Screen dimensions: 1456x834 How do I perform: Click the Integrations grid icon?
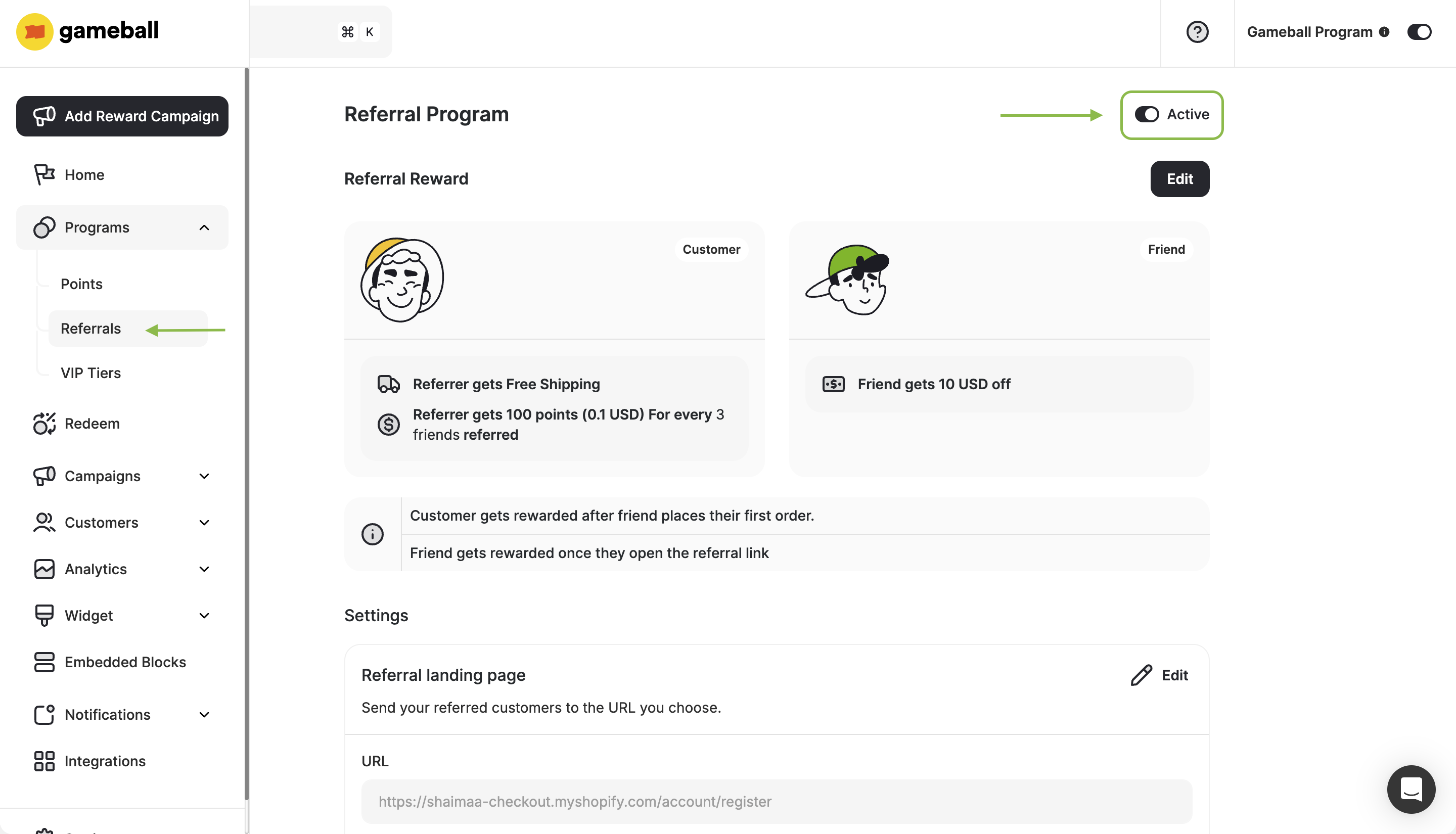43,761
